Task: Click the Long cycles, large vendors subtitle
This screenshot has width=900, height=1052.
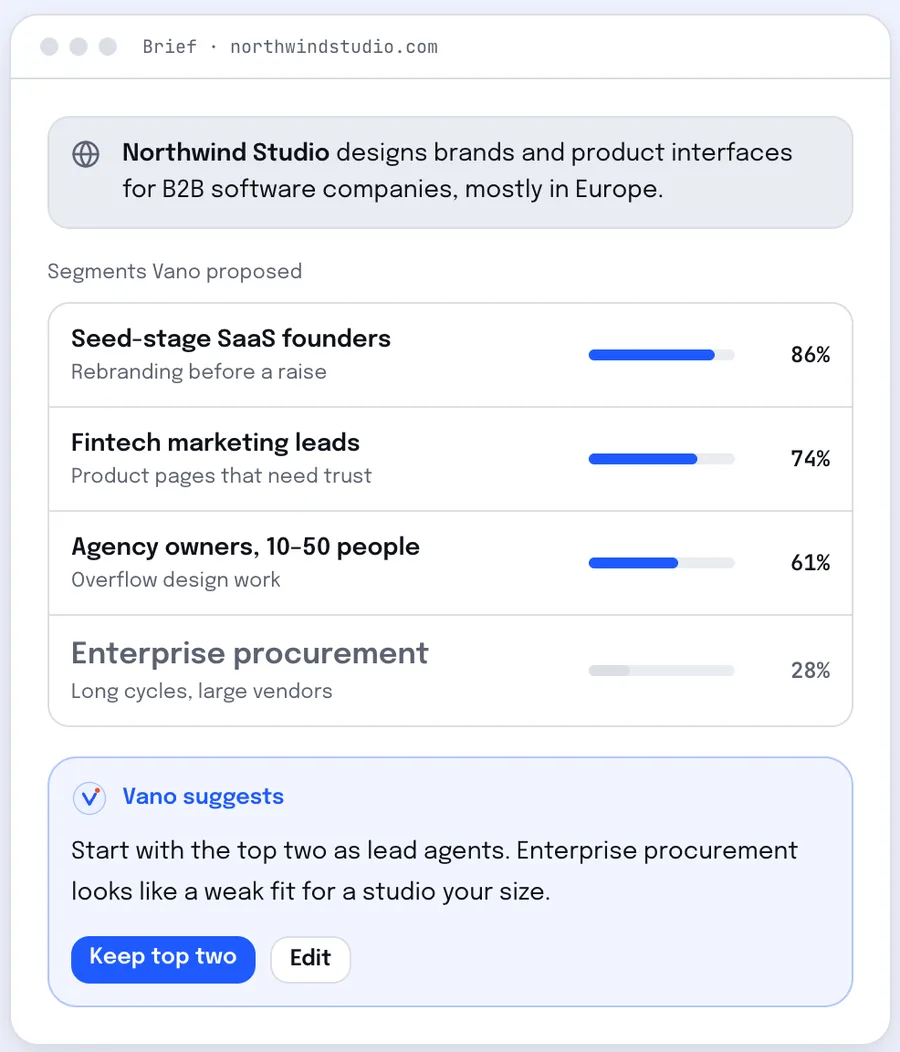Action: pos(201,691)
